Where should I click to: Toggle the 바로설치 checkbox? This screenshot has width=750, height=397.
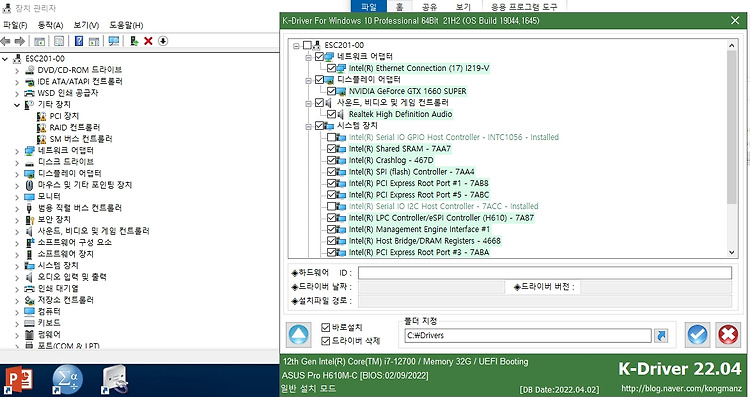[x=326, y=327]
